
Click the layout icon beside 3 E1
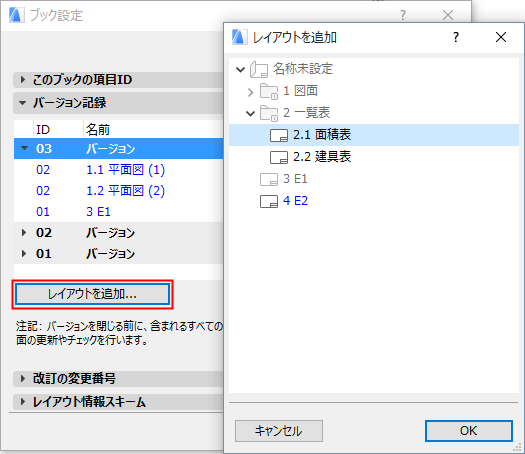coord(269,179)
